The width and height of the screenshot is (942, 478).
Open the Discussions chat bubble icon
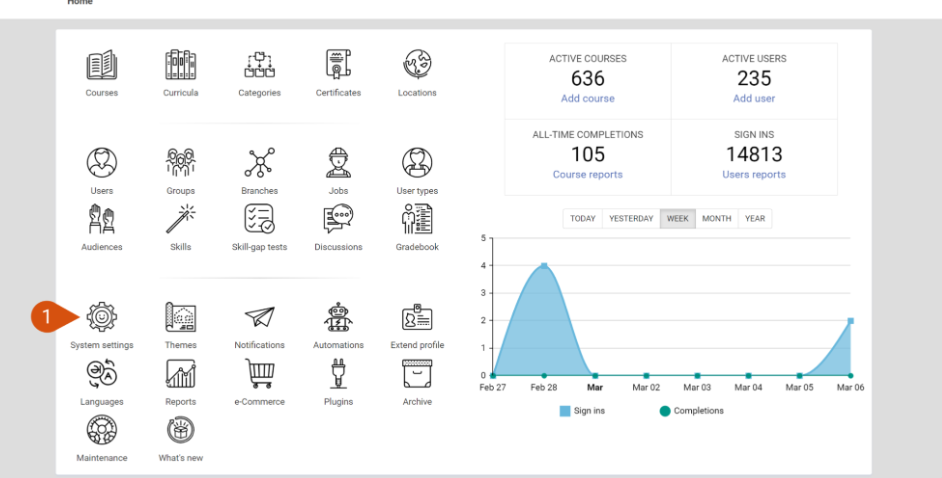pos(338,219)
